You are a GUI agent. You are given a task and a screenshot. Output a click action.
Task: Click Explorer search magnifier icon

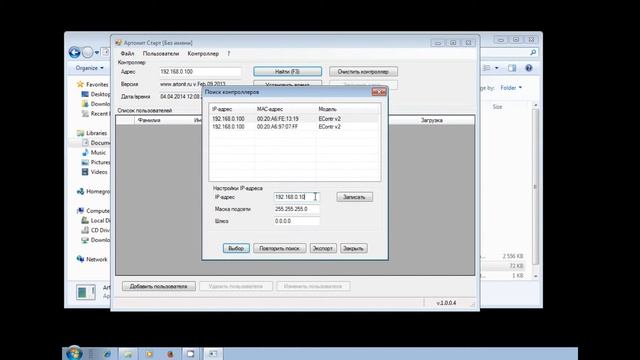533,53
